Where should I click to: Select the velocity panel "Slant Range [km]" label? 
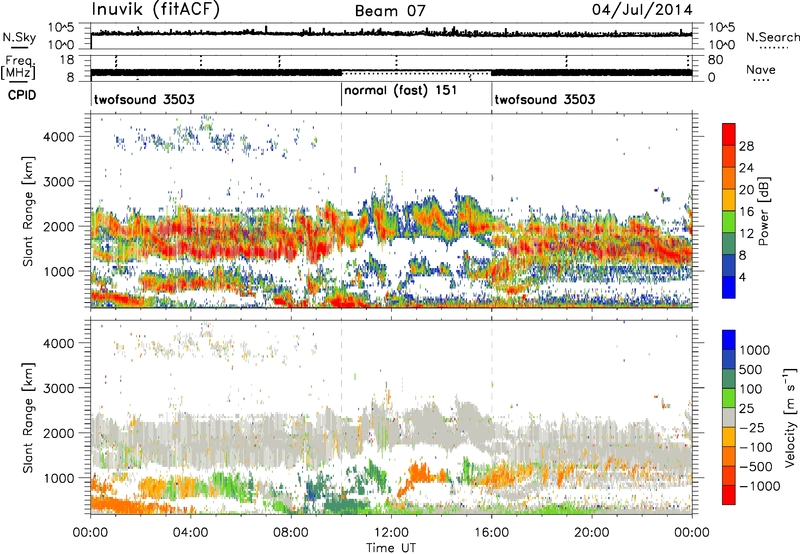click(x=27, y=418)
